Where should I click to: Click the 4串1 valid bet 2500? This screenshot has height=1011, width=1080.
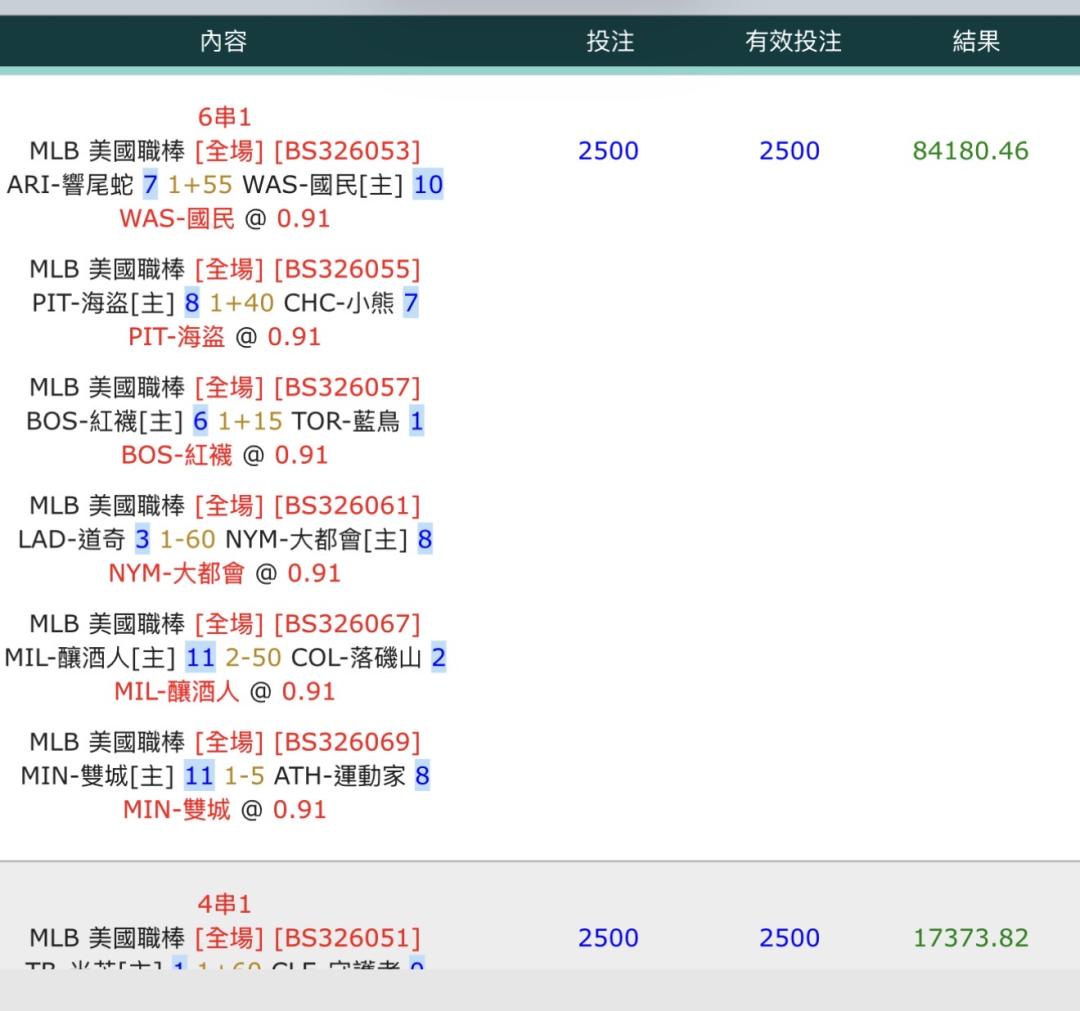(x=789, y=938)
